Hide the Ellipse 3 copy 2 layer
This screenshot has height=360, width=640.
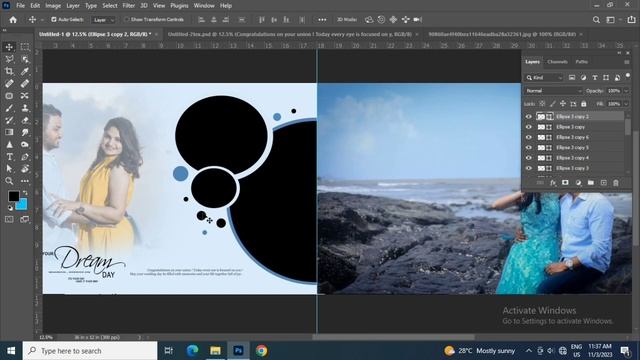529,116
